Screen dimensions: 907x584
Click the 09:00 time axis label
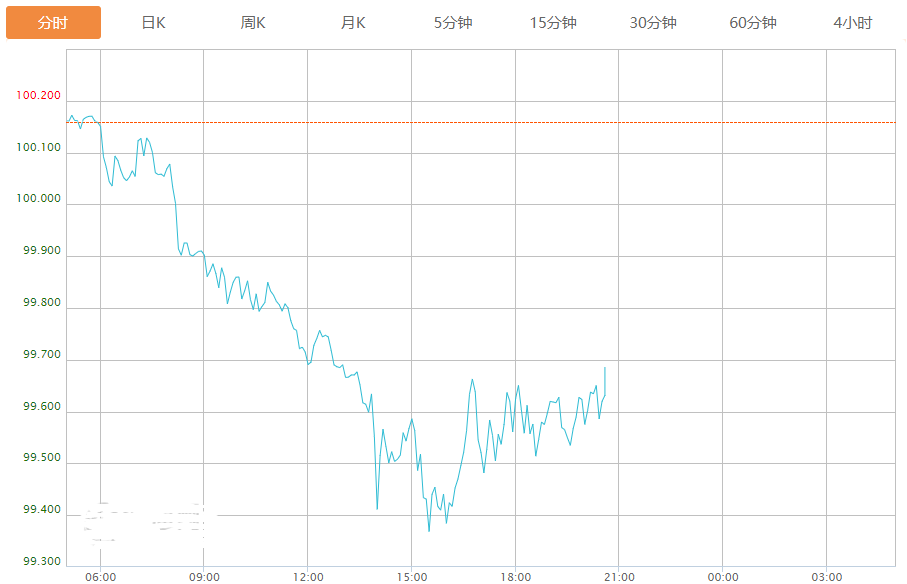[x=204, y=577]
